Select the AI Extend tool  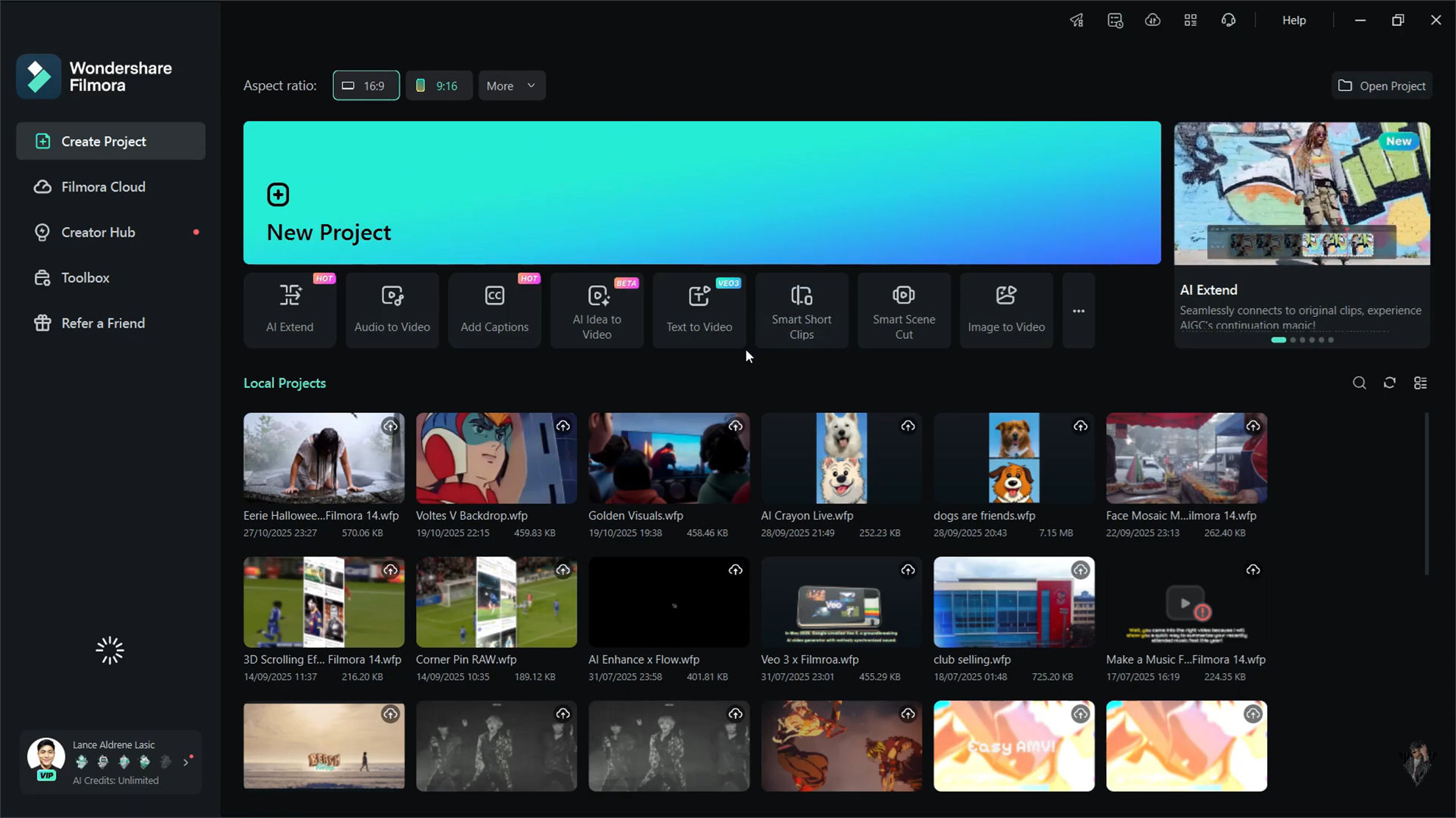tap(290, 309)
